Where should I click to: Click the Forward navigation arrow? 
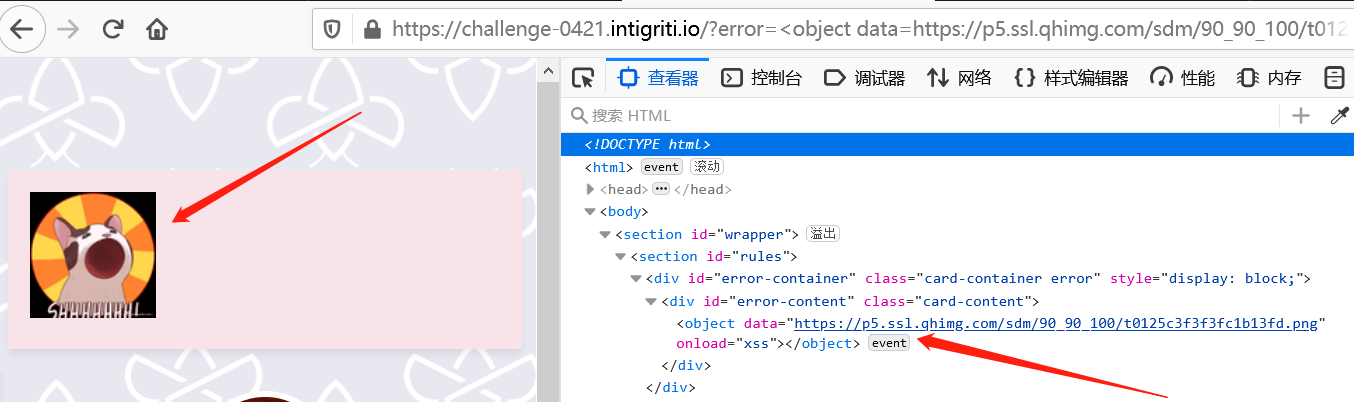click(68, 29)
